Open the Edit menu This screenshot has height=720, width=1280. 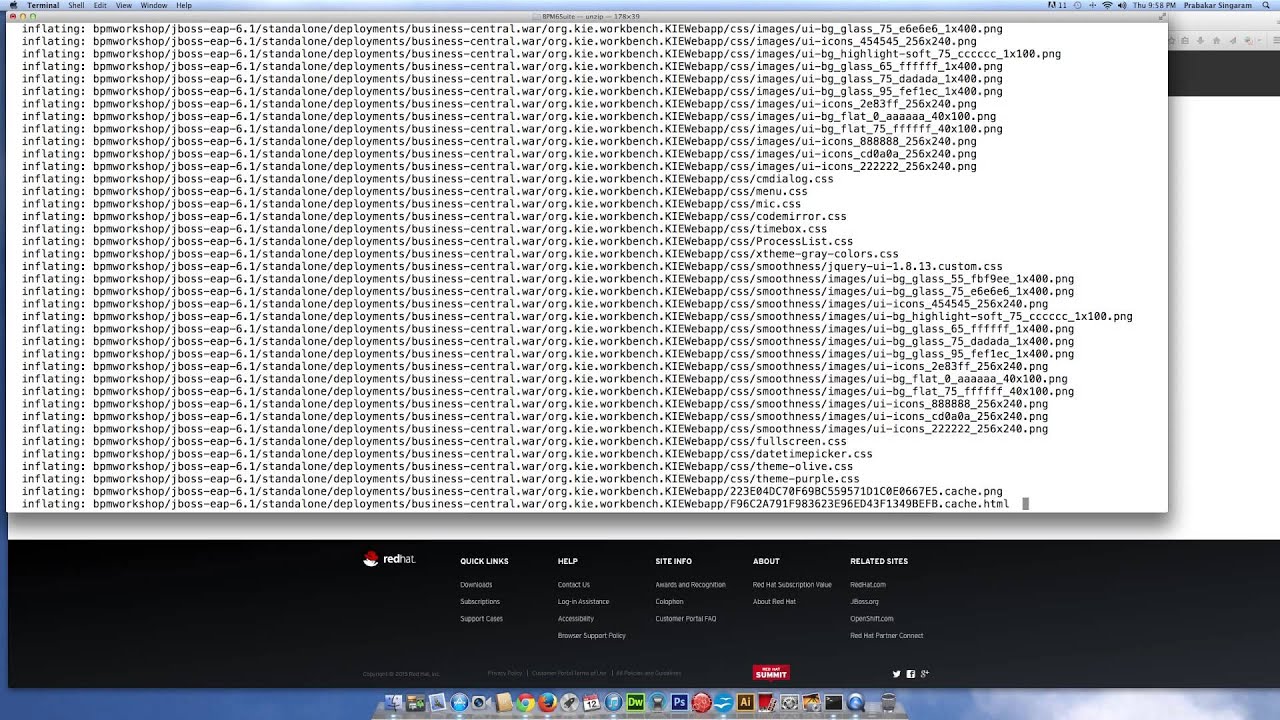(100, 6)
